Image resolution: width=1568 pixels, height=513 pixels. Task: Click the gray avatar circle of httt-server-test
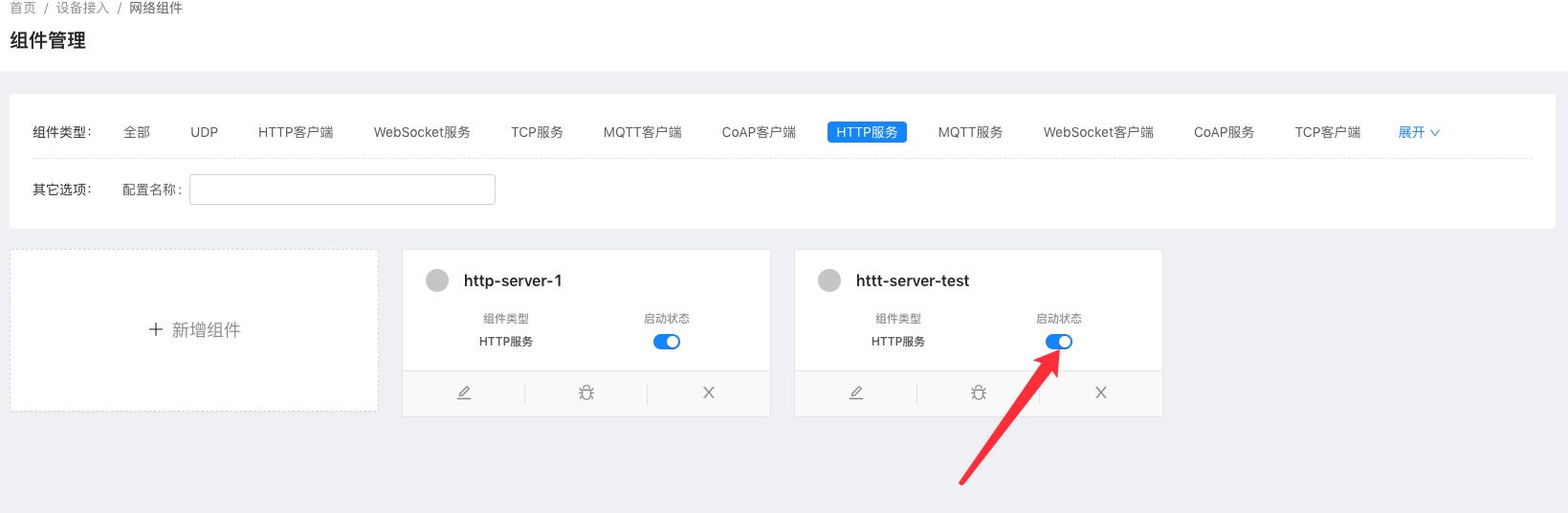[x=829, y=280]
